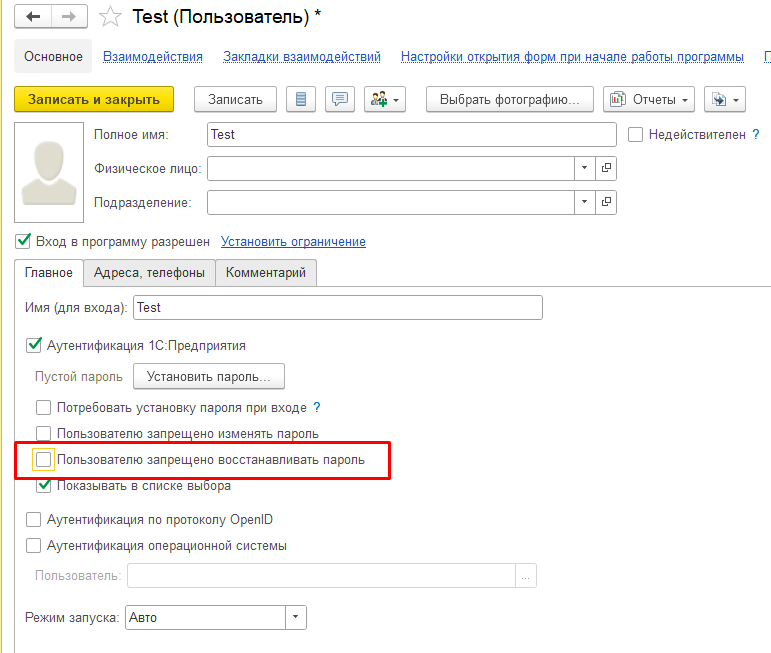This screenshot has height=653, width=771.
Task: Enable Пользователю запрещено восстанавливать пароль checkbox
Action: [x=44, y=460]
